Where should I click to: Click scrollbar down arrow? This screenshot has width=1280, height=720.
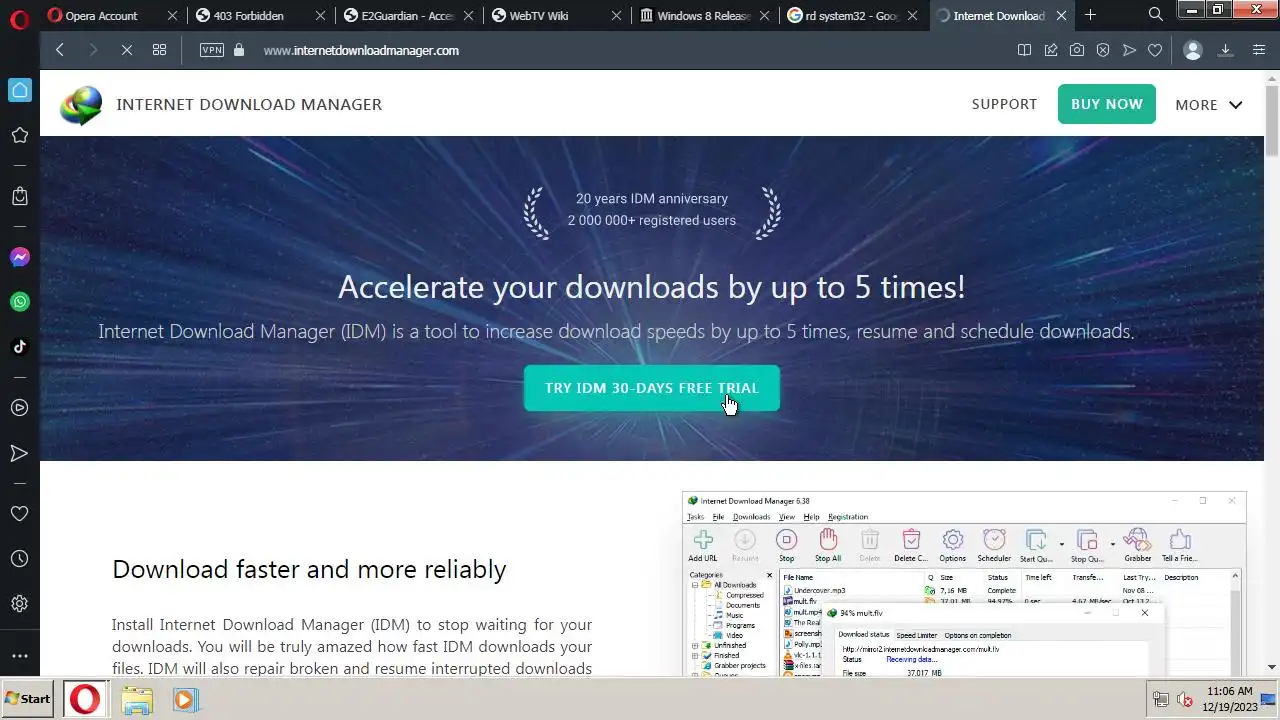pyautogui.click(x=1272, y=668)
